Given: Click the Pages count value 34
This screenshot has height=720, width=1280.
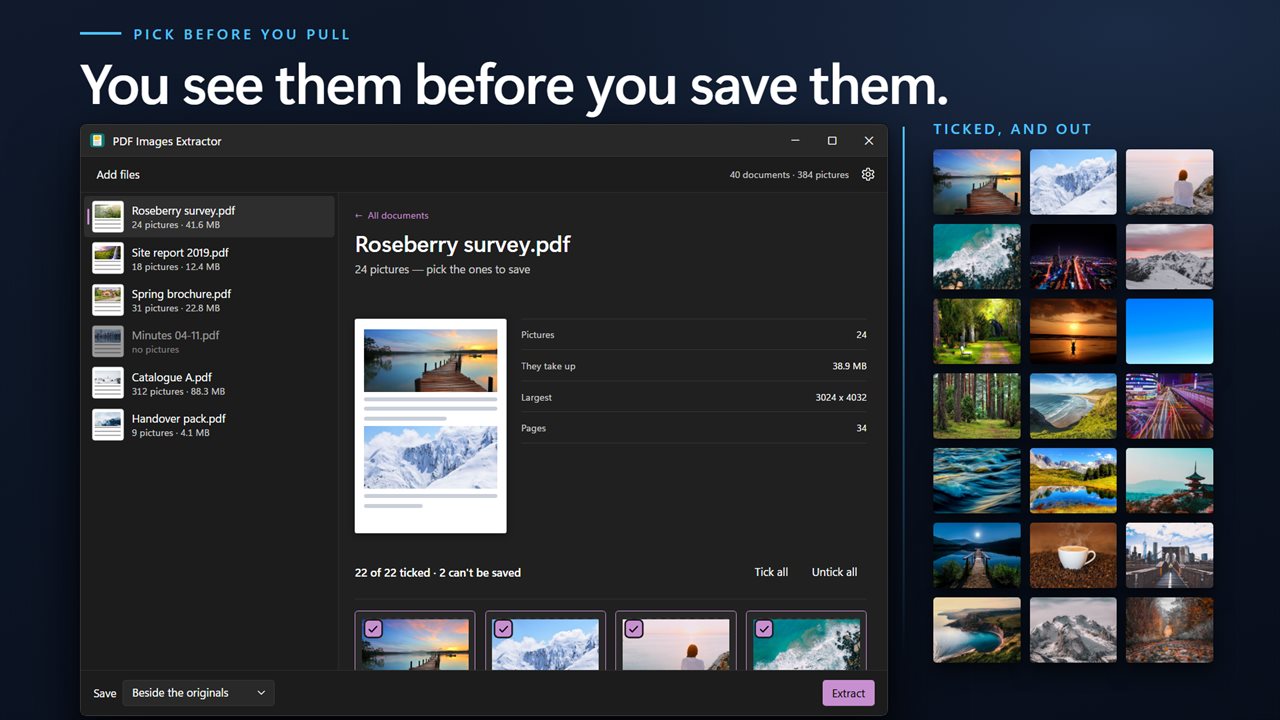Looking at the screenshot, I should 861,428.
